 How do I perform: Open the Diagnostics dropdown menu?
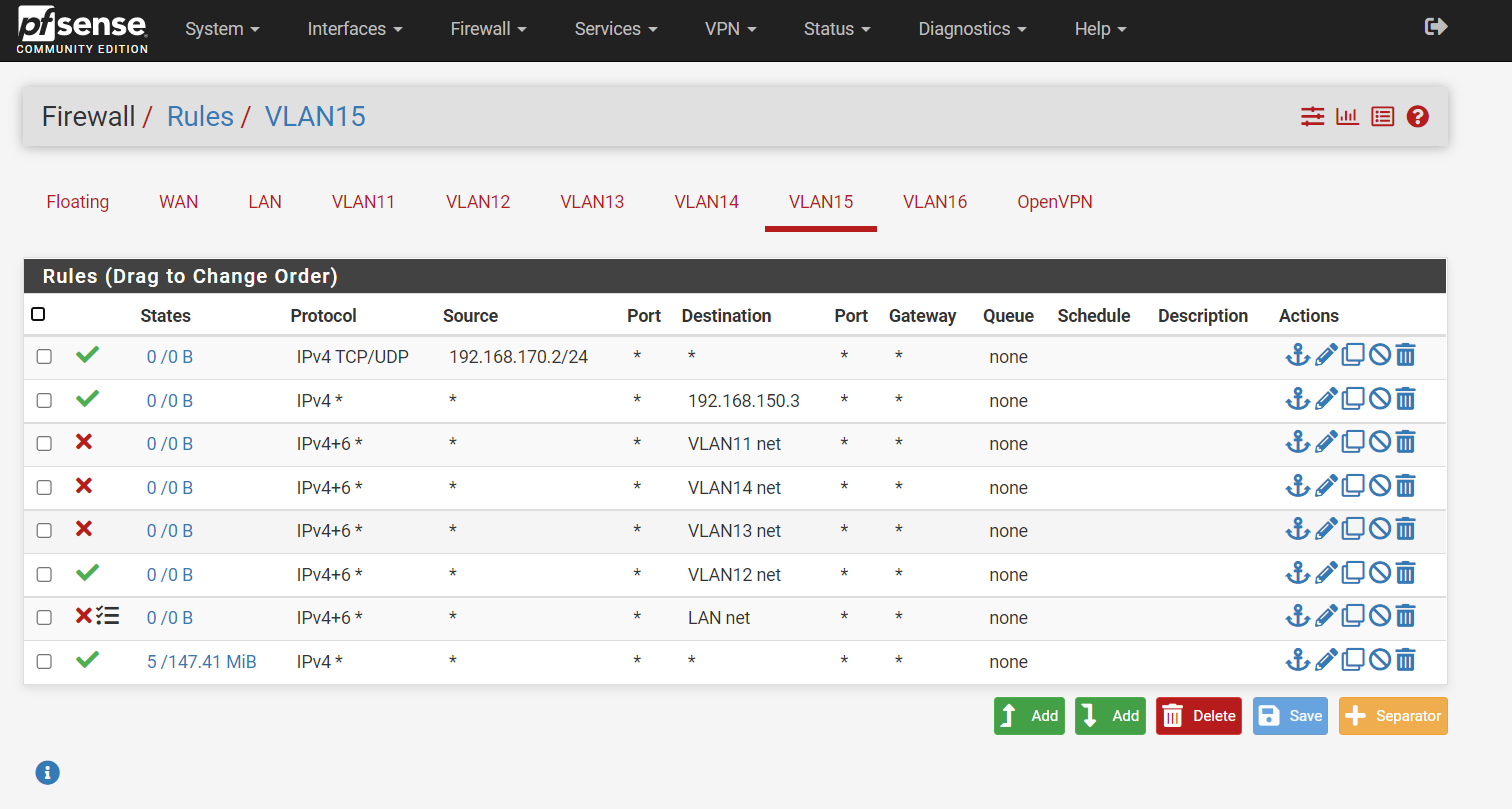tap(972, 29)
